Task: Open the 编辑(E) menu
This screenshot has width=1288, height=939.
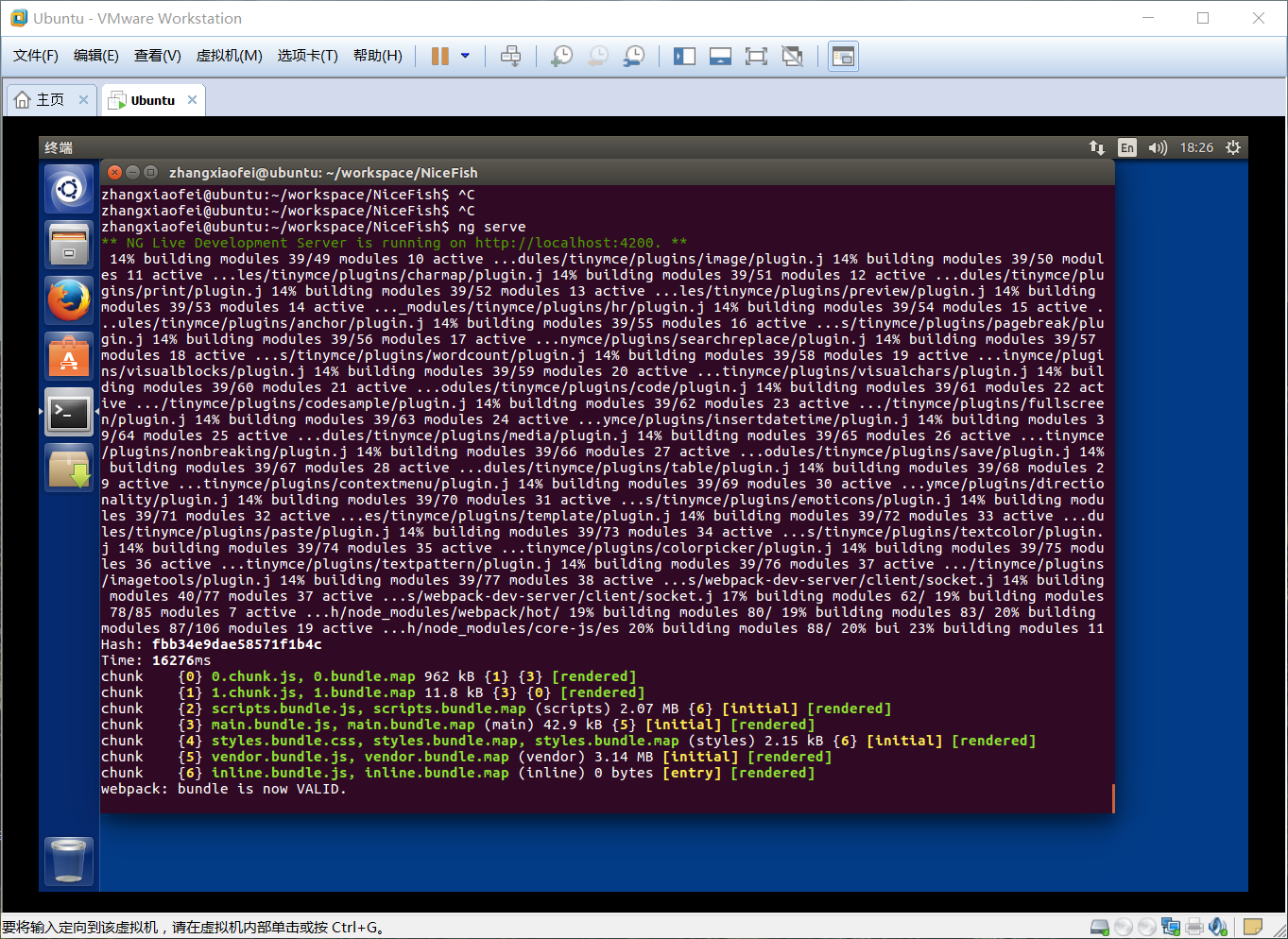Action: pos(96,56)
